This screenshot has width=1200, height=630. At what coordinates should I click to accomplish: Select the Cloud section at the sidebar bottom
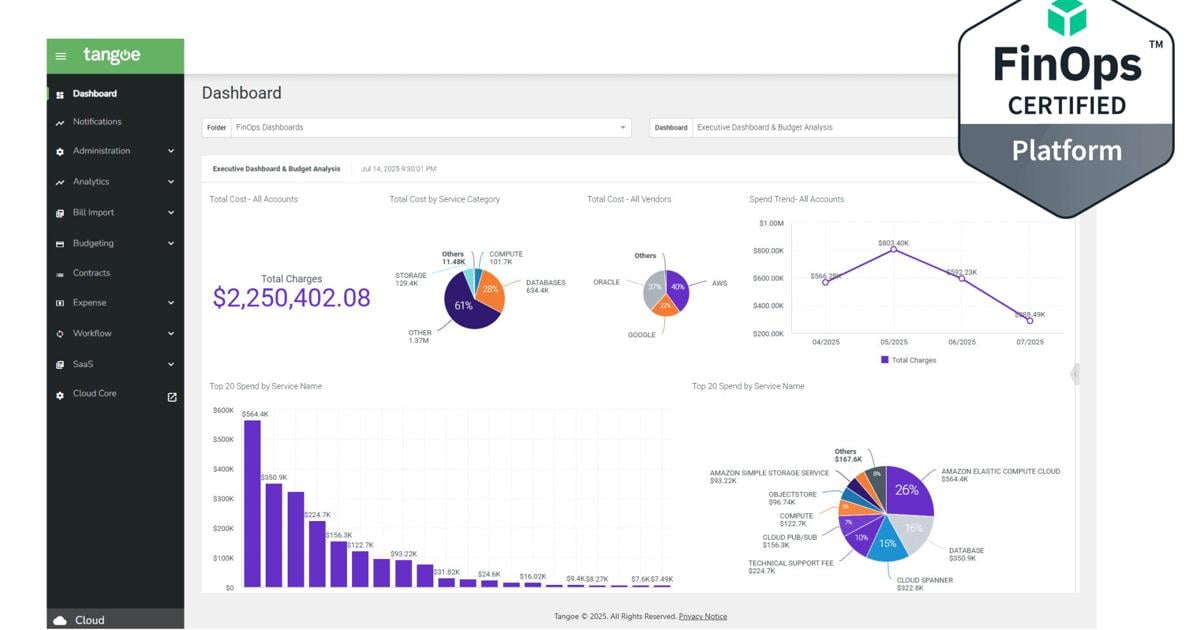(115, 620)
